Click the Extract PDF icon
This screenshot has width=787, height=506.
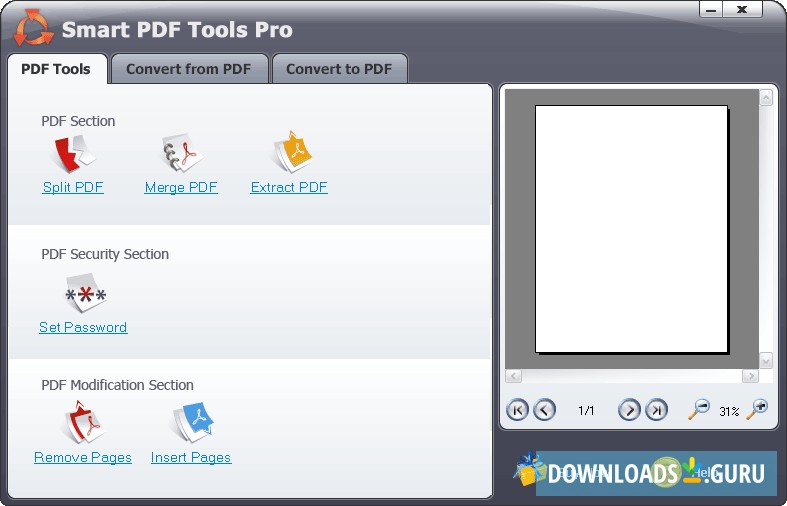[293, 152]
